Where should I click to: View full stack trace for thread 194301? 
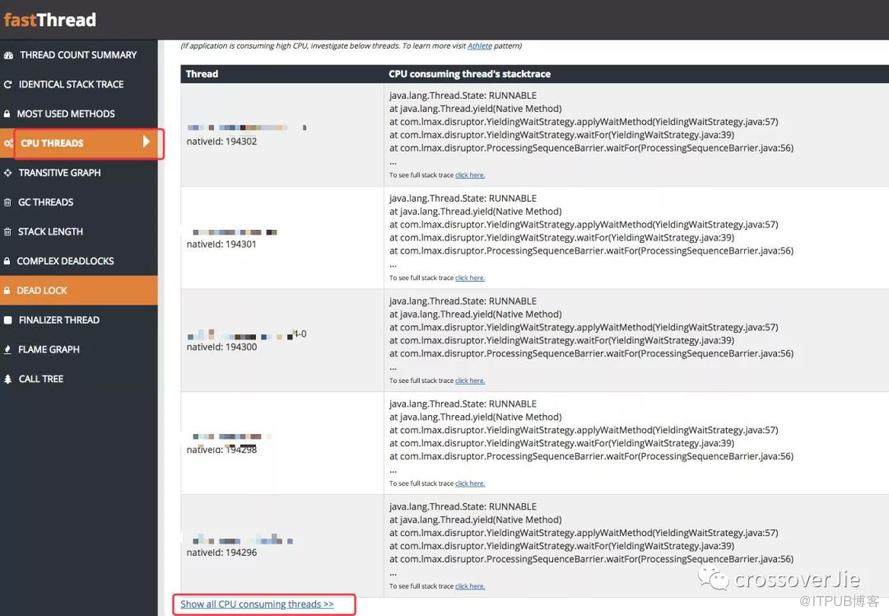coord(470,278)
